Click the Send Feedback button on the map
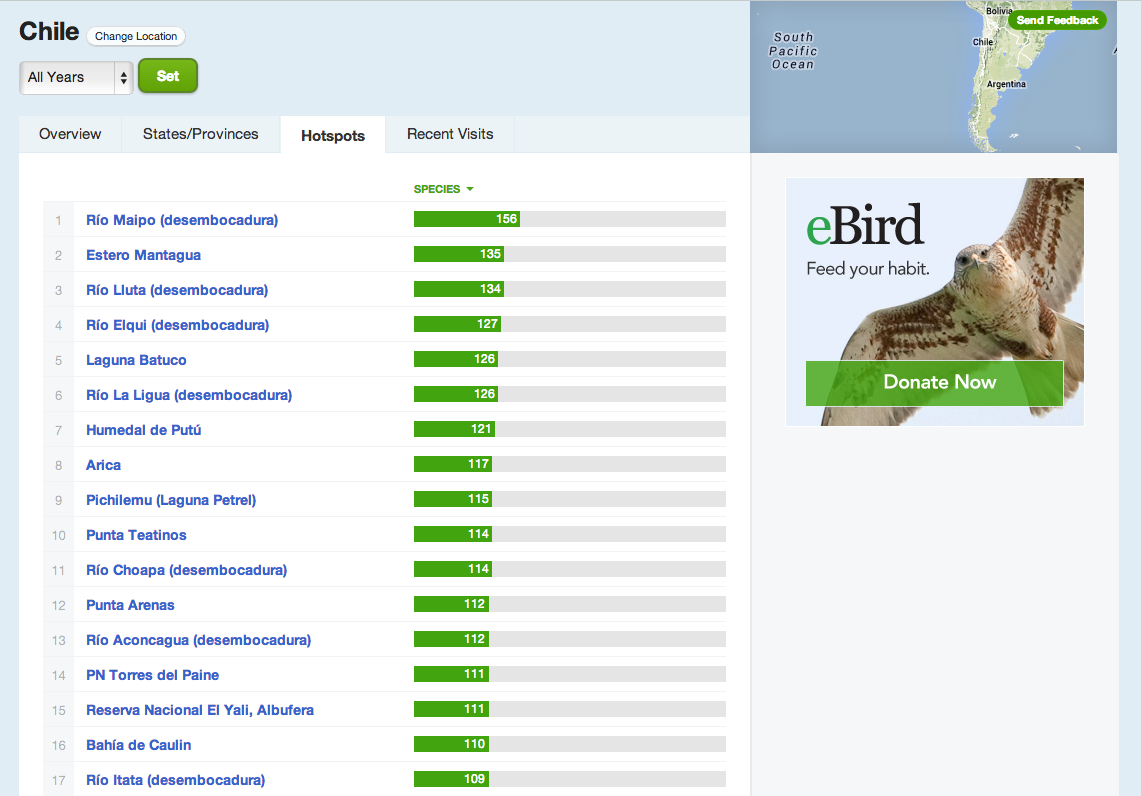 [x=1058, y=19]
